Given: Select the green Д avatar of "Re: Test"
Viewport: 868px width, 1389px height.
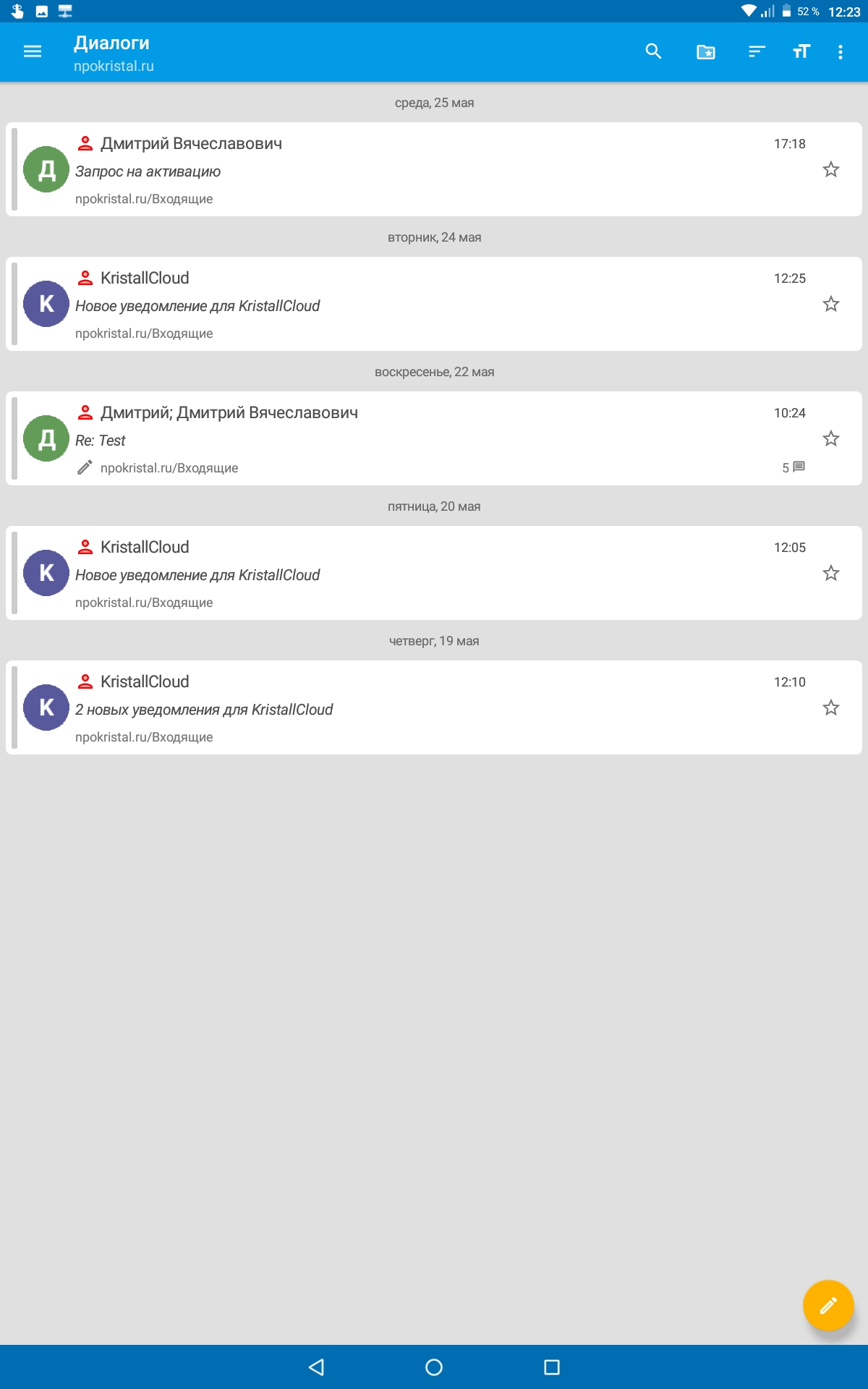Looking at the screenshot, I should [x=46, y=438].
